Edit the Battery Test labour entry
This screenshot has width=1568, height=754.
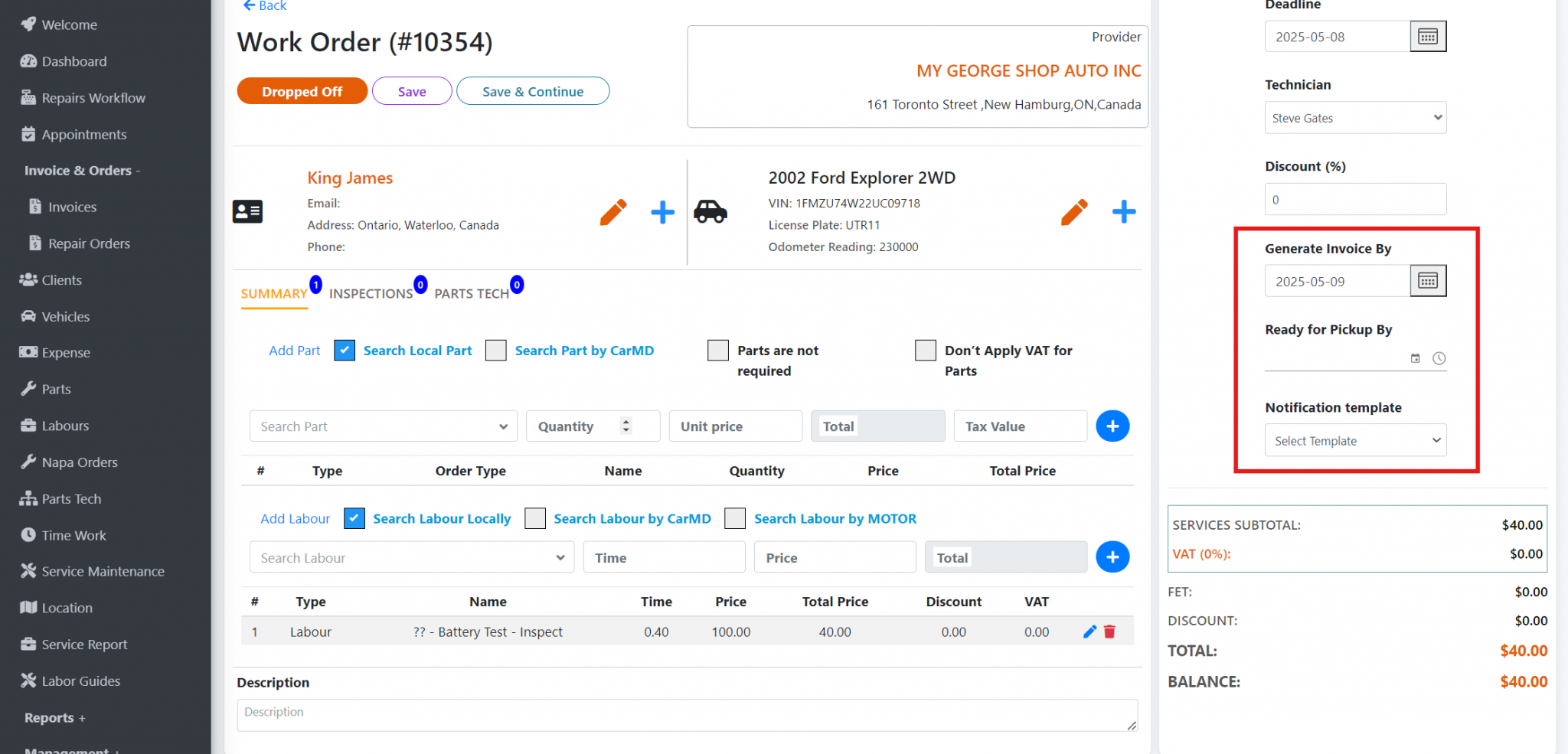pyautogui.click(x=1089, y=632)
